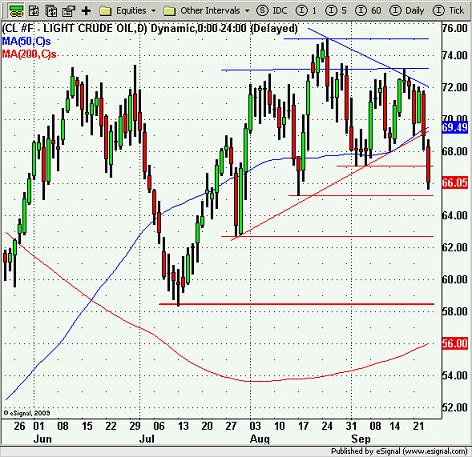This screenshot has height=457, width=472.
Task: Click the (Delayed) status text in title
Action: click(x=274, y=28)
